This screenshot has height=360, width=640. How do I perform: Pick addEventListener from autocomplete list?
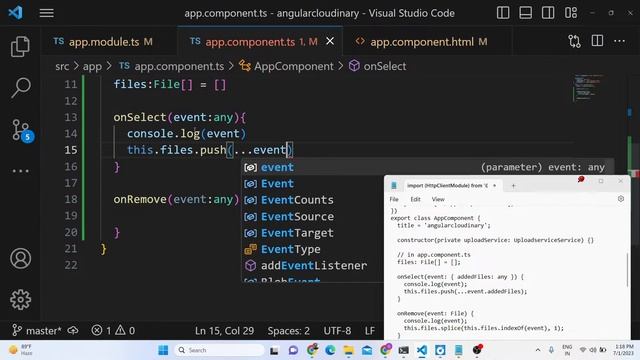pyautogui.click(x=313, y=265)
